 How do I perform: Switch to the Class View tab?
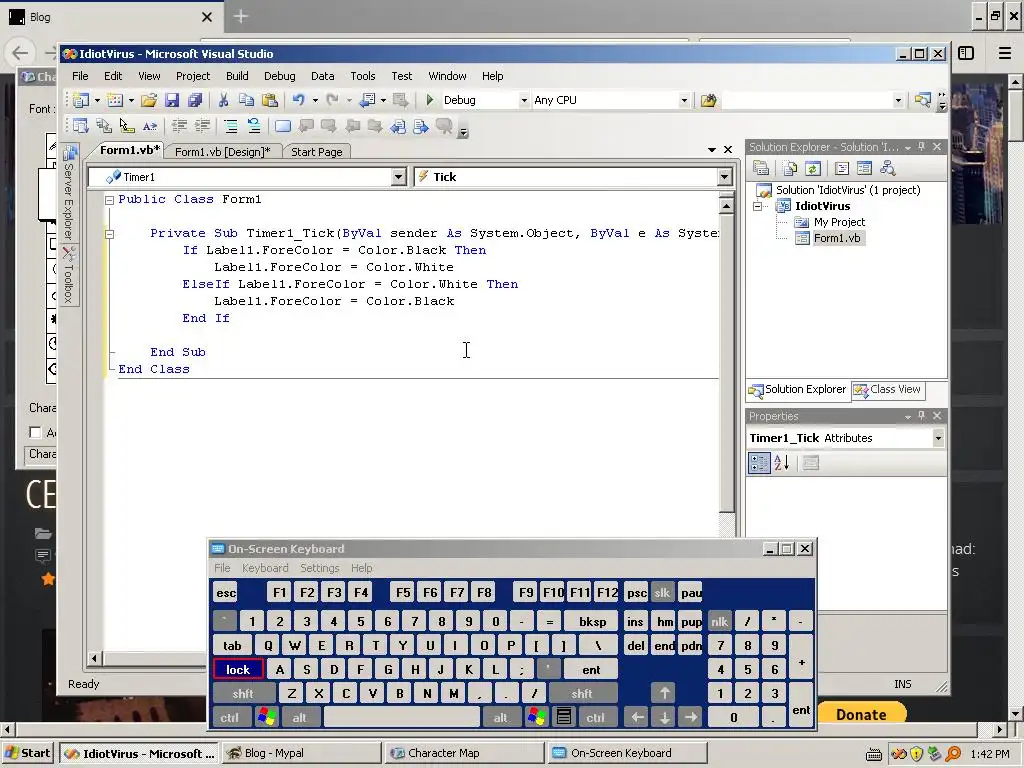[888, 389]
